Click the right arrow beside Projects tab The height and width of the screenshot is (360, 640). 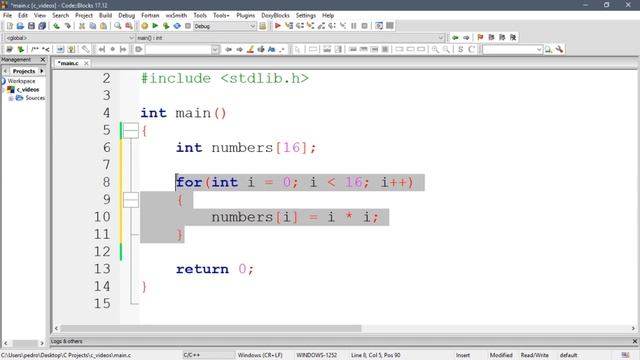[x=42, y=71]
